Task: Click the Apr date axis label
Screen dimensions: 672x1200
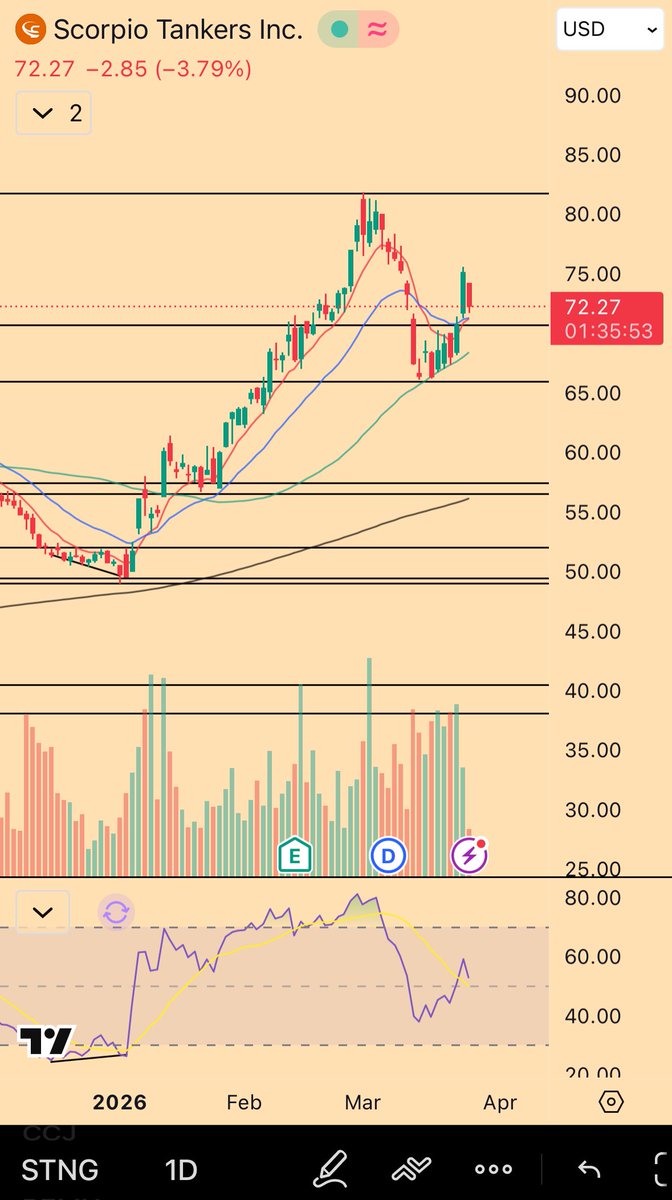Action: point(500,1102)
